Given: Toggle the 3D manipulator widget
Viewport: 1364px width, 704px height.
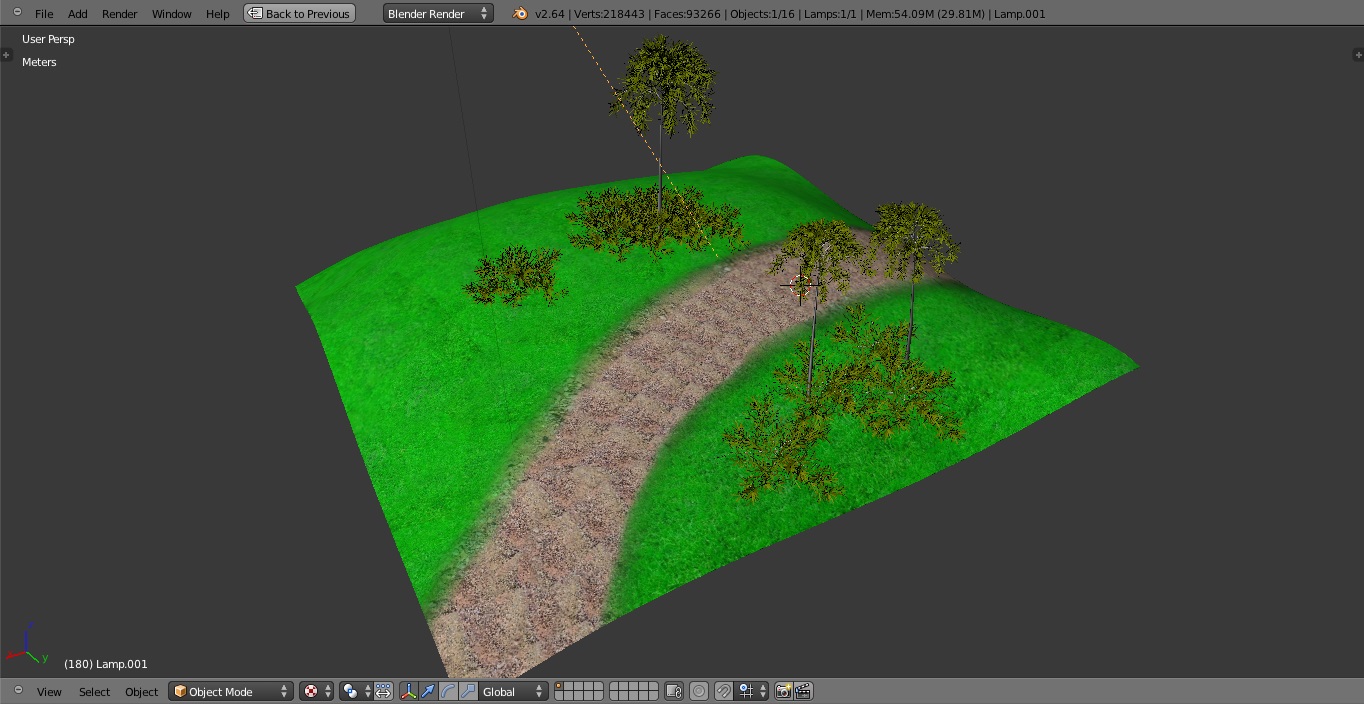Looking at the screenshot, I should point(409,691).
